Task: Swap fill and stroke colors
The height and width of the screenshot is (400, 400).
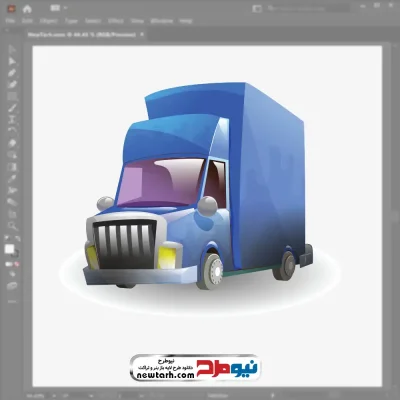Action: click(17, 239)
